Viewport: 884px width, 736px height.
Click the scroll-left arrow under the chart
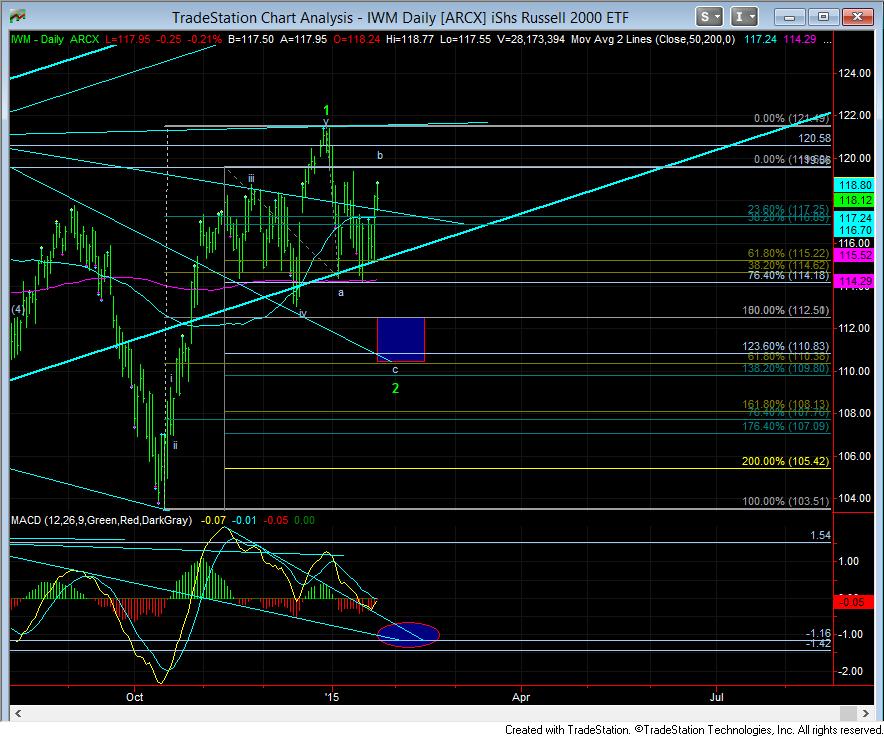tap(19, 713)
